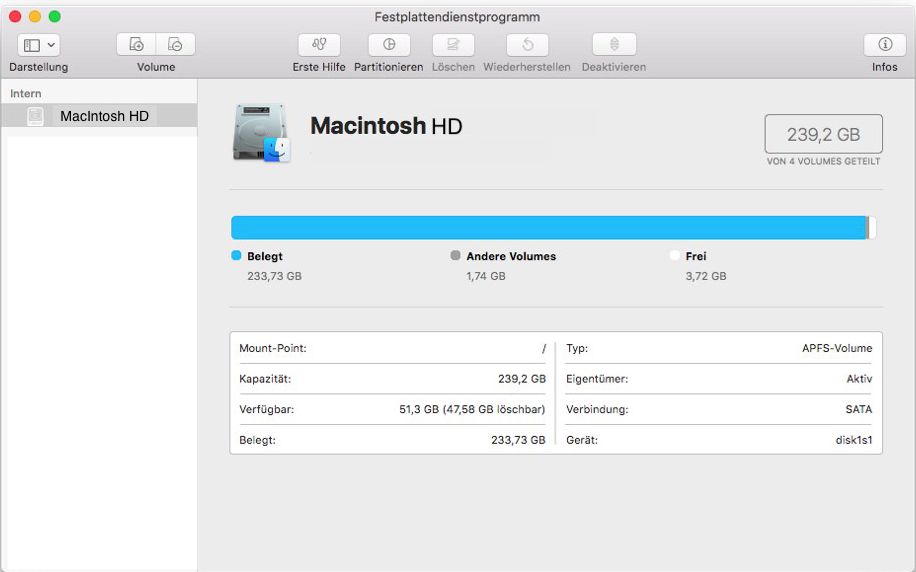
Task: Click the Verfügbar row in info table
Action: tap(392, 409)
